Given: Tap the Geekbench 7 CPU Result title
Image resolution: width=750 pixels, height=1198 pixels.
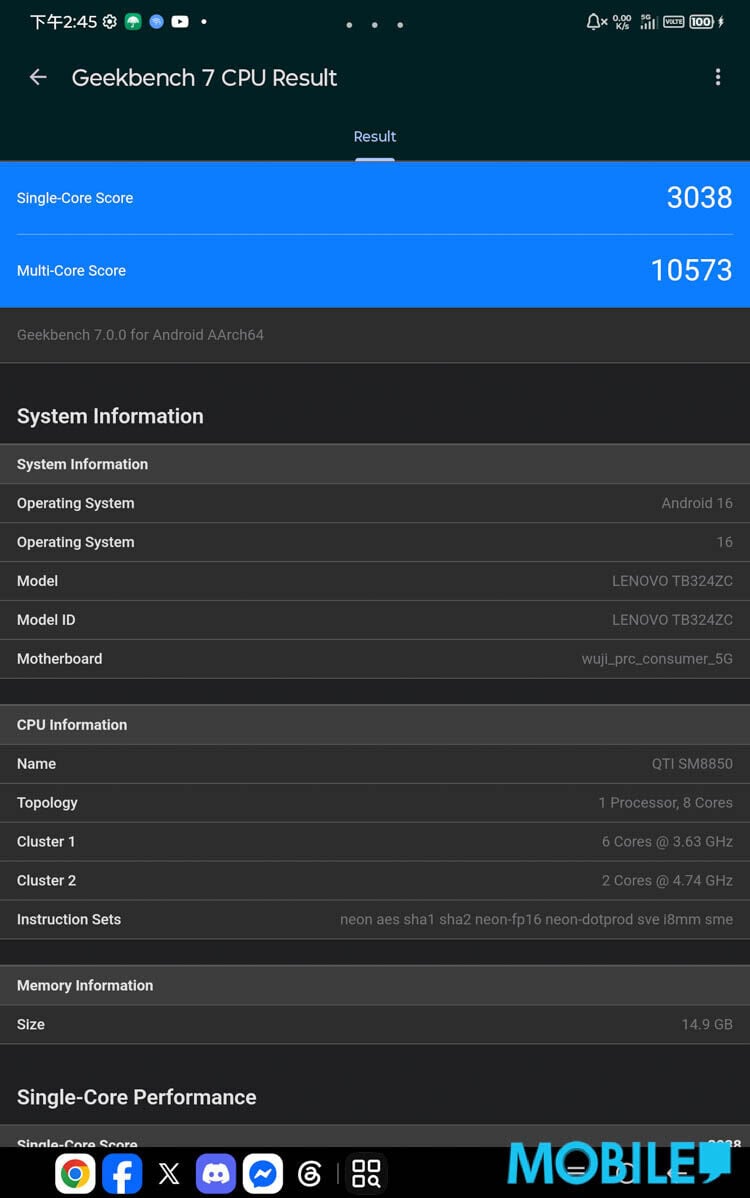Looking at the screenshot, I should click(x=204, y=77).
